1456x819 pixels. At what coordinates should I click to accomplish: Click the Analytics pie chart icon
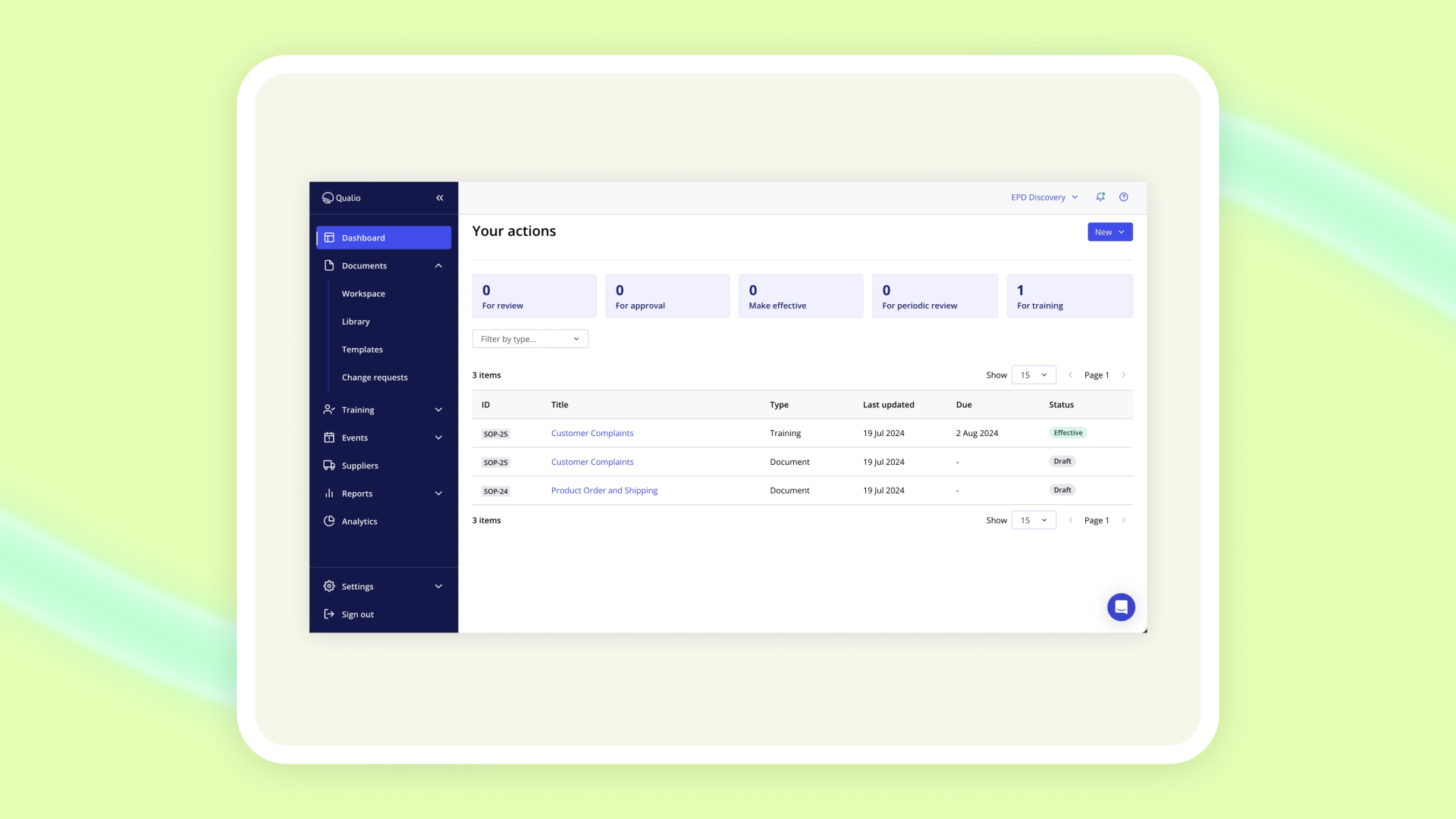pyautogui.click(x=329, y=522)
